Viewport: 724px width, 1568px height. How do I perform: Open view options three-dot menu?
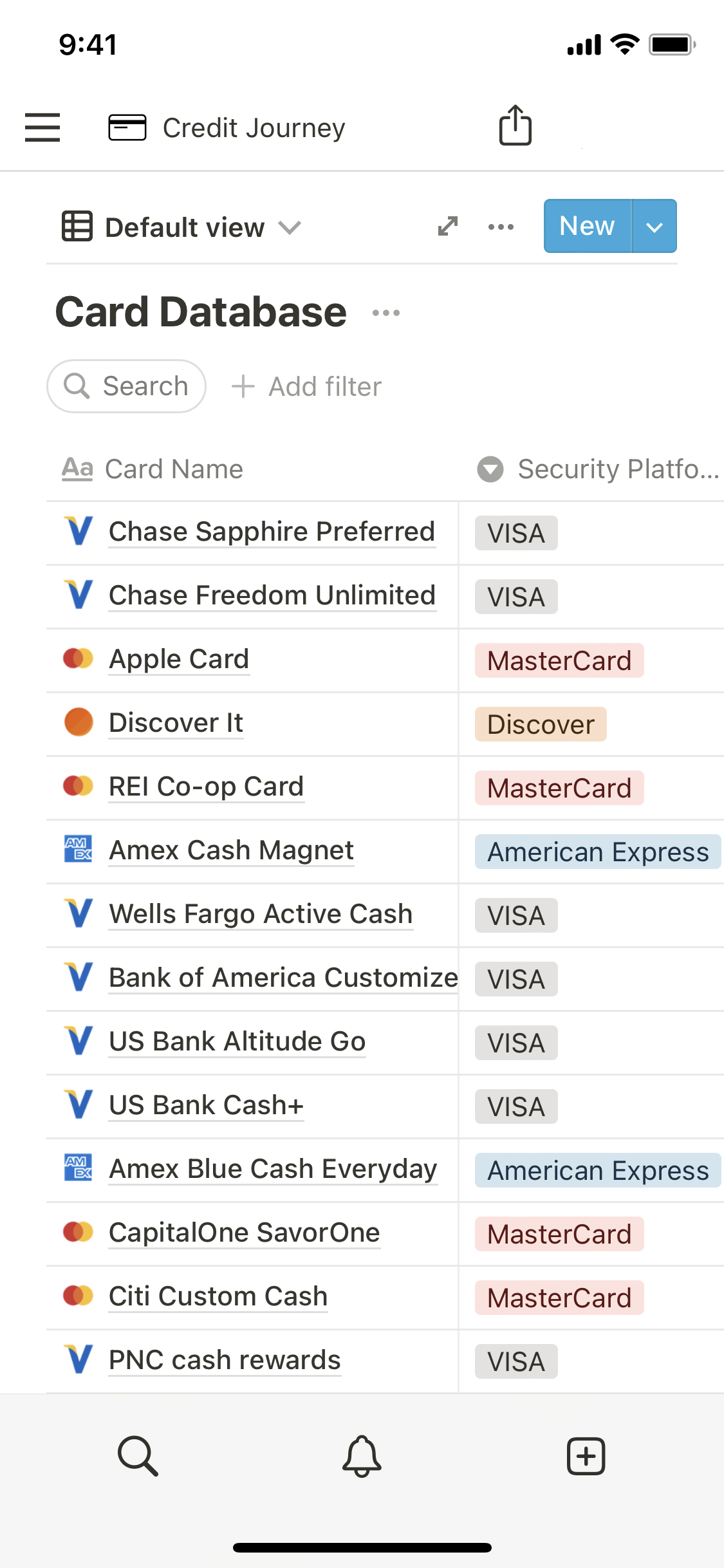pyautogui.click(x=501, y=227)
